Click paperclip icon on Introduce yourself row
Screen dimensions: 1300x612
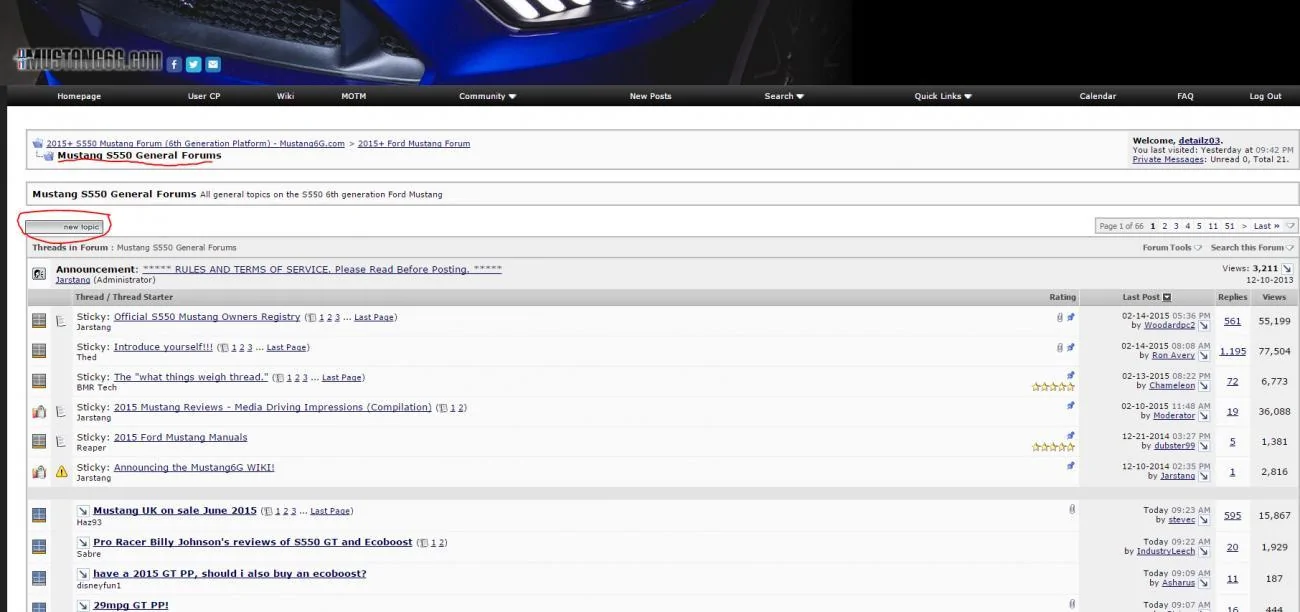(x=1060, y=347)
